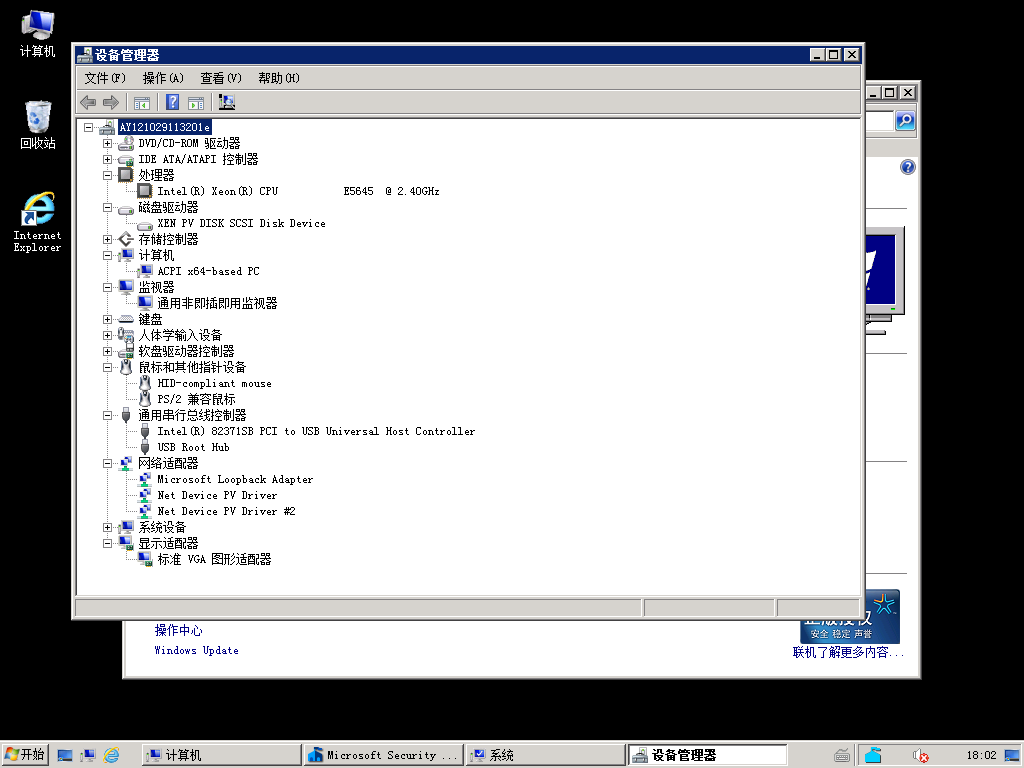
Task: Launch Internet Explorer from quick launch bar
Action: (112, 755)
